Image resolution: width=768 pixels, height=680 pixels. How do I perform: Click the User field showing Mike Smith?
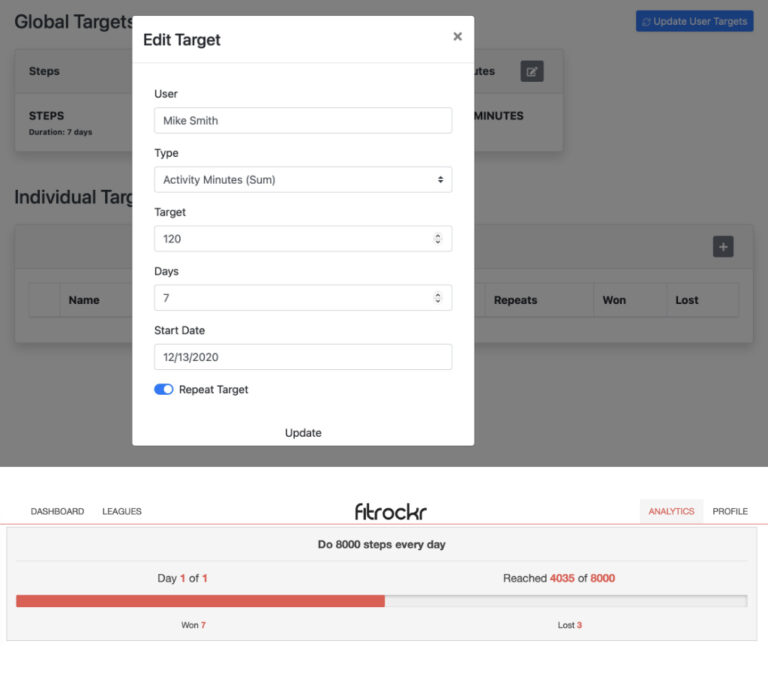click(x=303, y=121)
